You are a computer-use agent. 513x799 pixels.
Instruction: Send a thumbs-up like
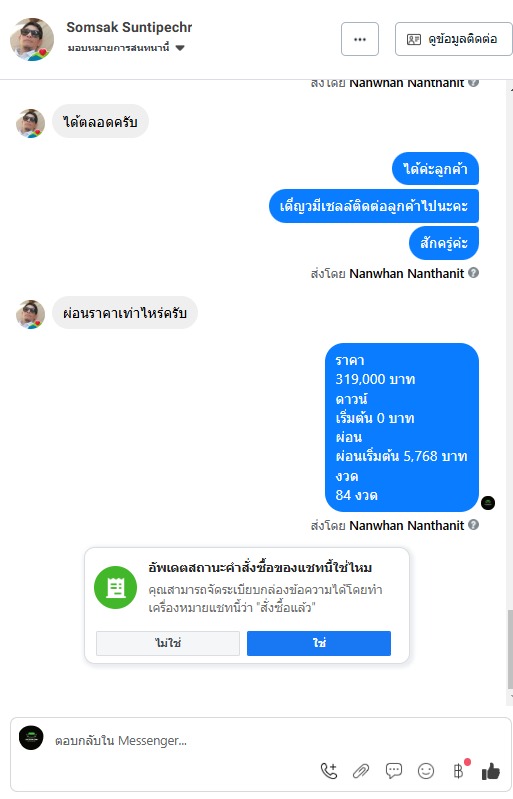(491, 770)
